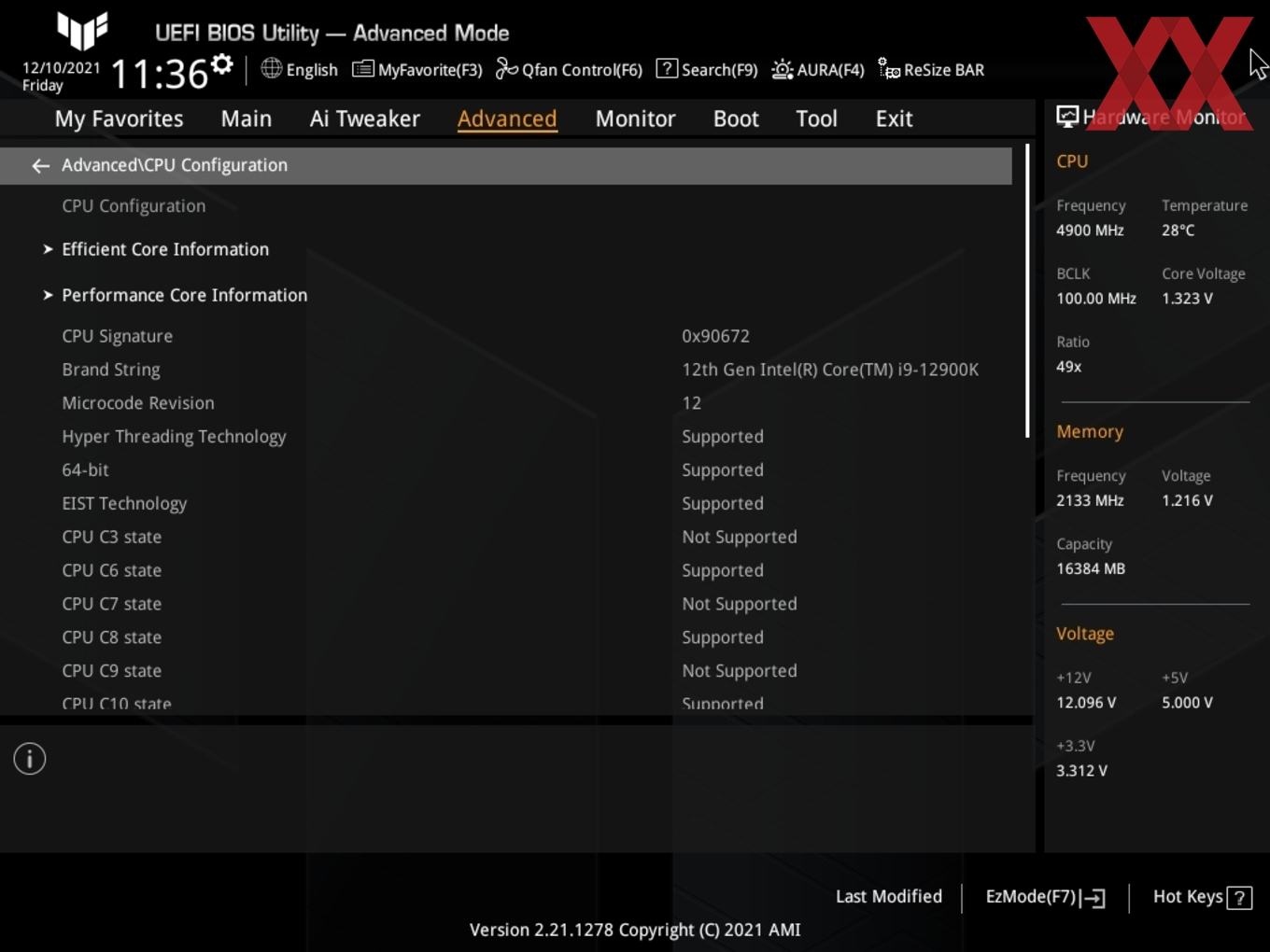The image size is (1270, 952).
Task: Click the EzMode exit arrow icon
Action: (x=1094, y=898)
